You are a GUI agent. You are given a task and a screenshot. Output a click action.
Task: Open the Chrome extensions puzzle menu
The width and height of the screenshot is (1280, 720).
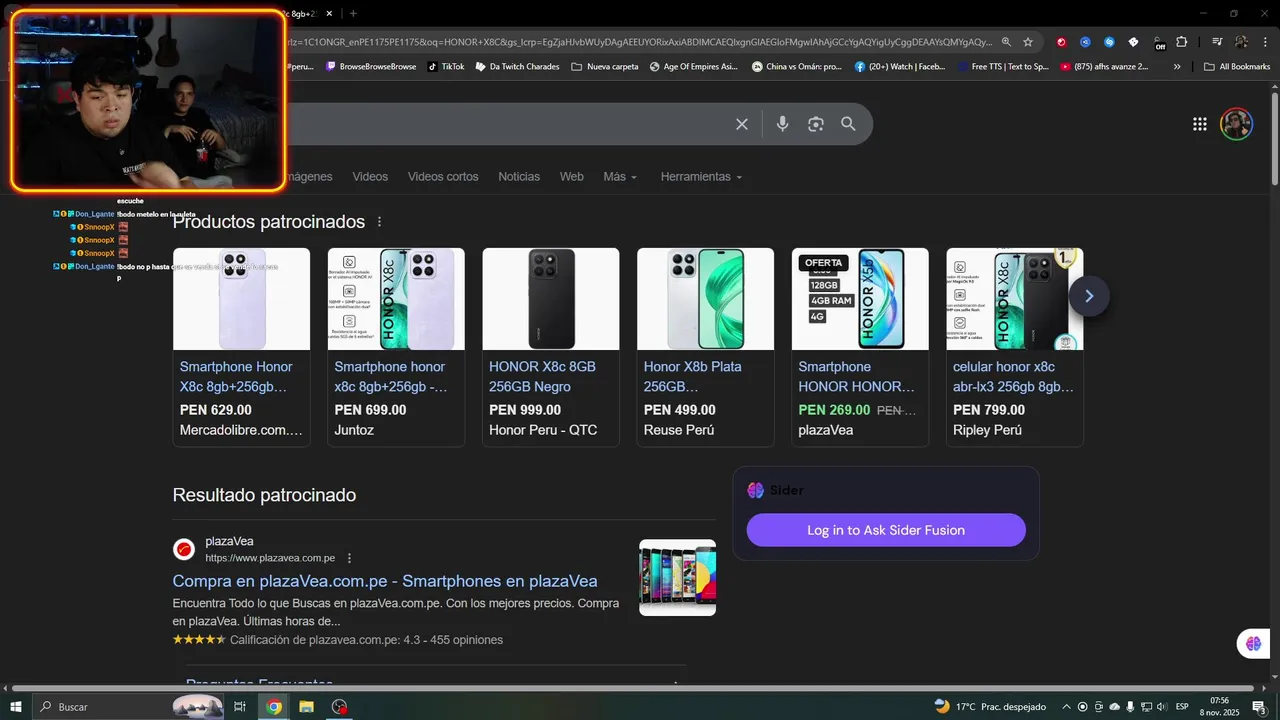tap(1182, 42)
